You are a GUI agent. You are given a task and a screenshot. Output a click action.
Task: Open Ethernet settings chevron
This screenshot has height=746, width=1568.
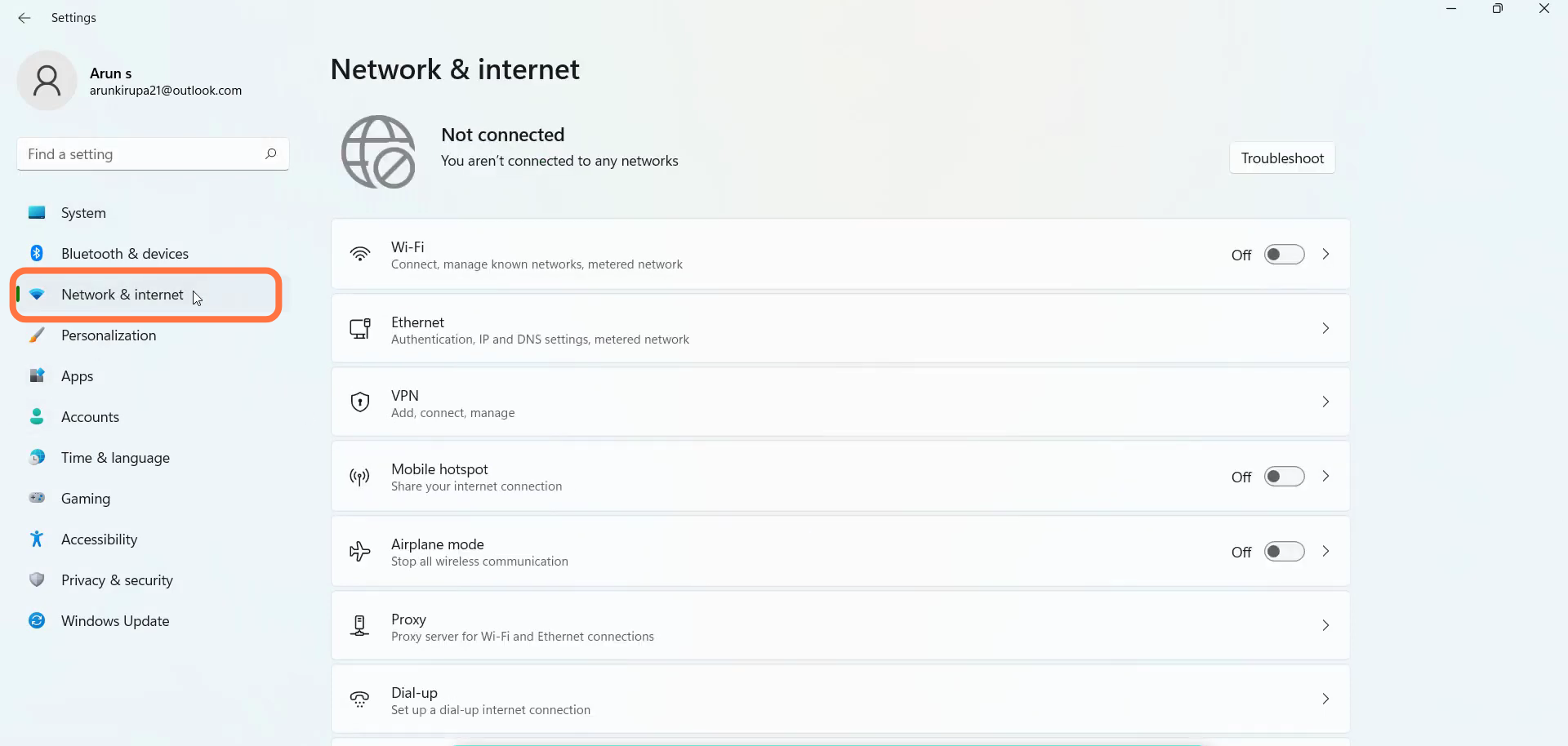1325,328
